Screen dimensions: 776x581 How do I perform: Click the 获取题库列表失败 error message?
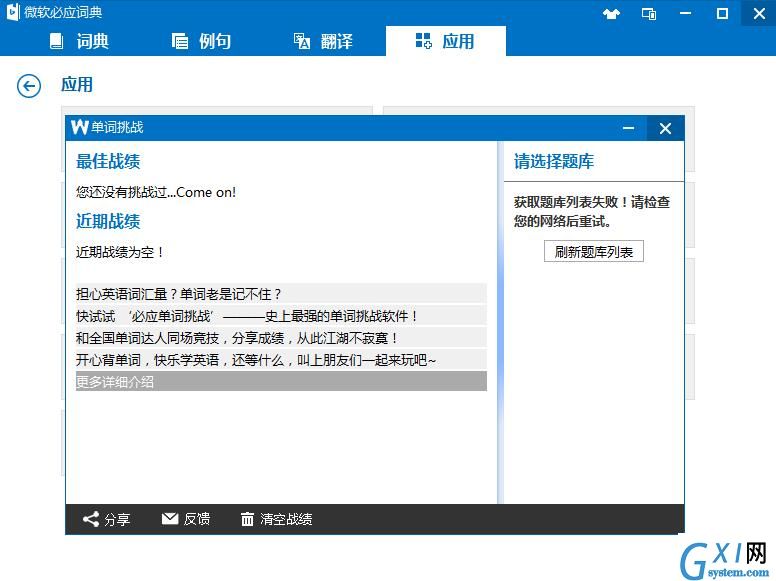tap(592, 211)
